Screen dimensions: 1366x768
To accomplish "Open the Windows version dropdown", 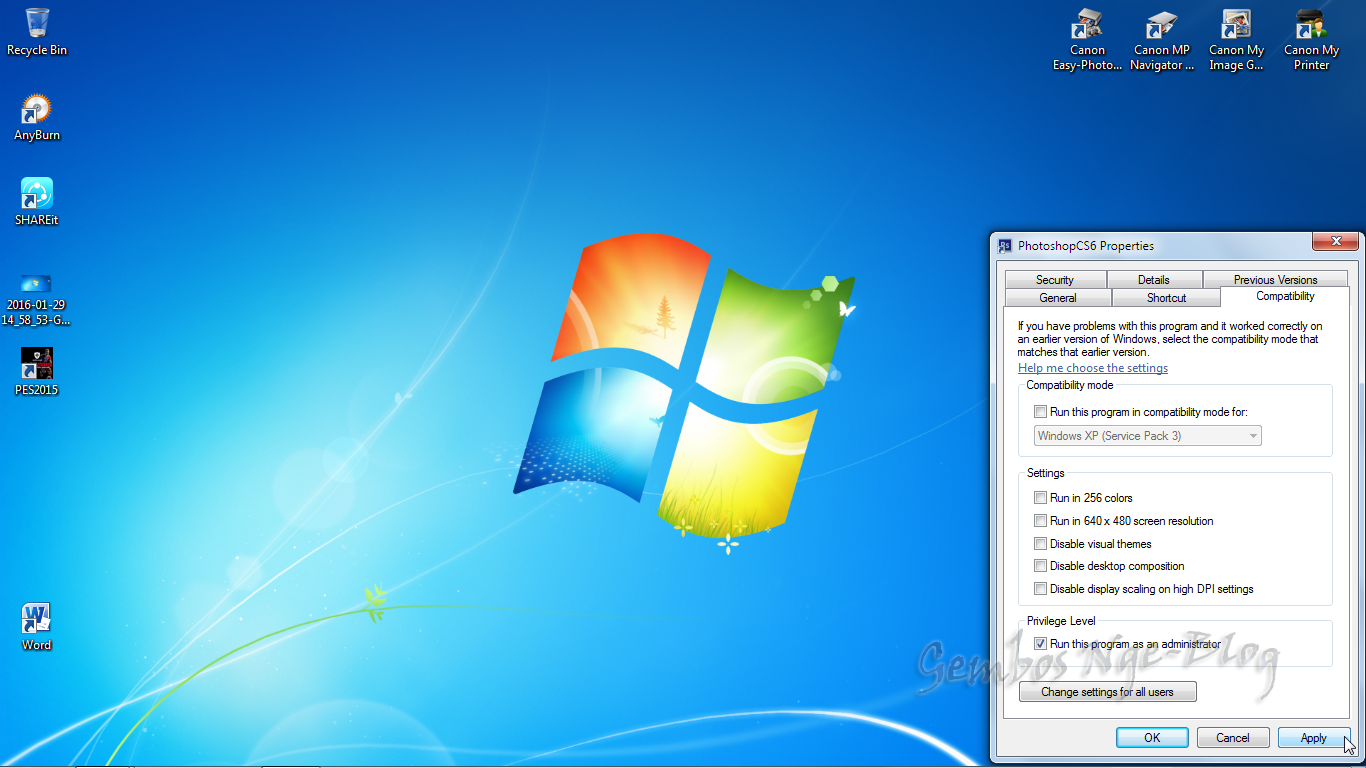I will click(1253, 435).
